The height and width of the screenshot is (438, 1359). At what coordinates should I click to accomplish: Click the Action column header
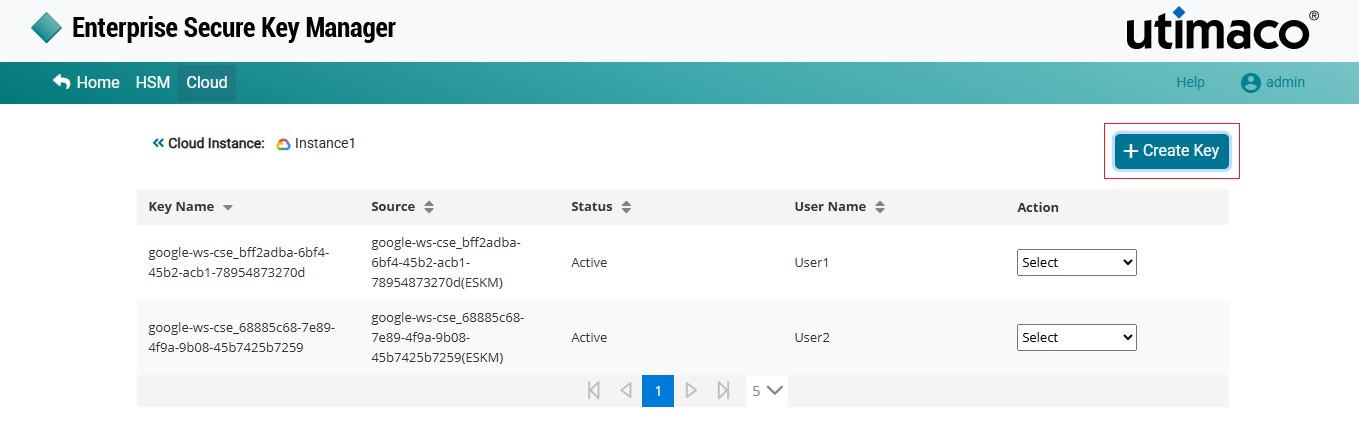pyautogui.click(x=1038, y=207)
